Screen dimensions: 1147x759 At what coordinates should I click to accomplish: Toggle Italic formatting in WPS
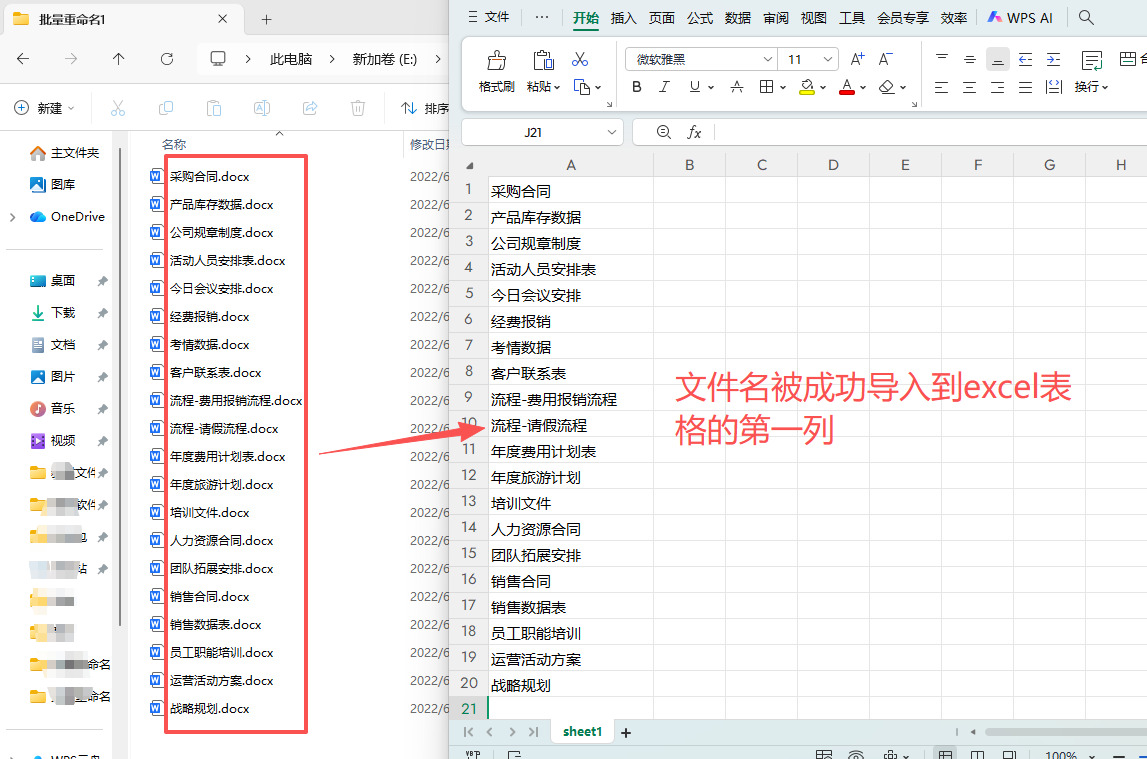pyautogui.click(x=664, y=87)
